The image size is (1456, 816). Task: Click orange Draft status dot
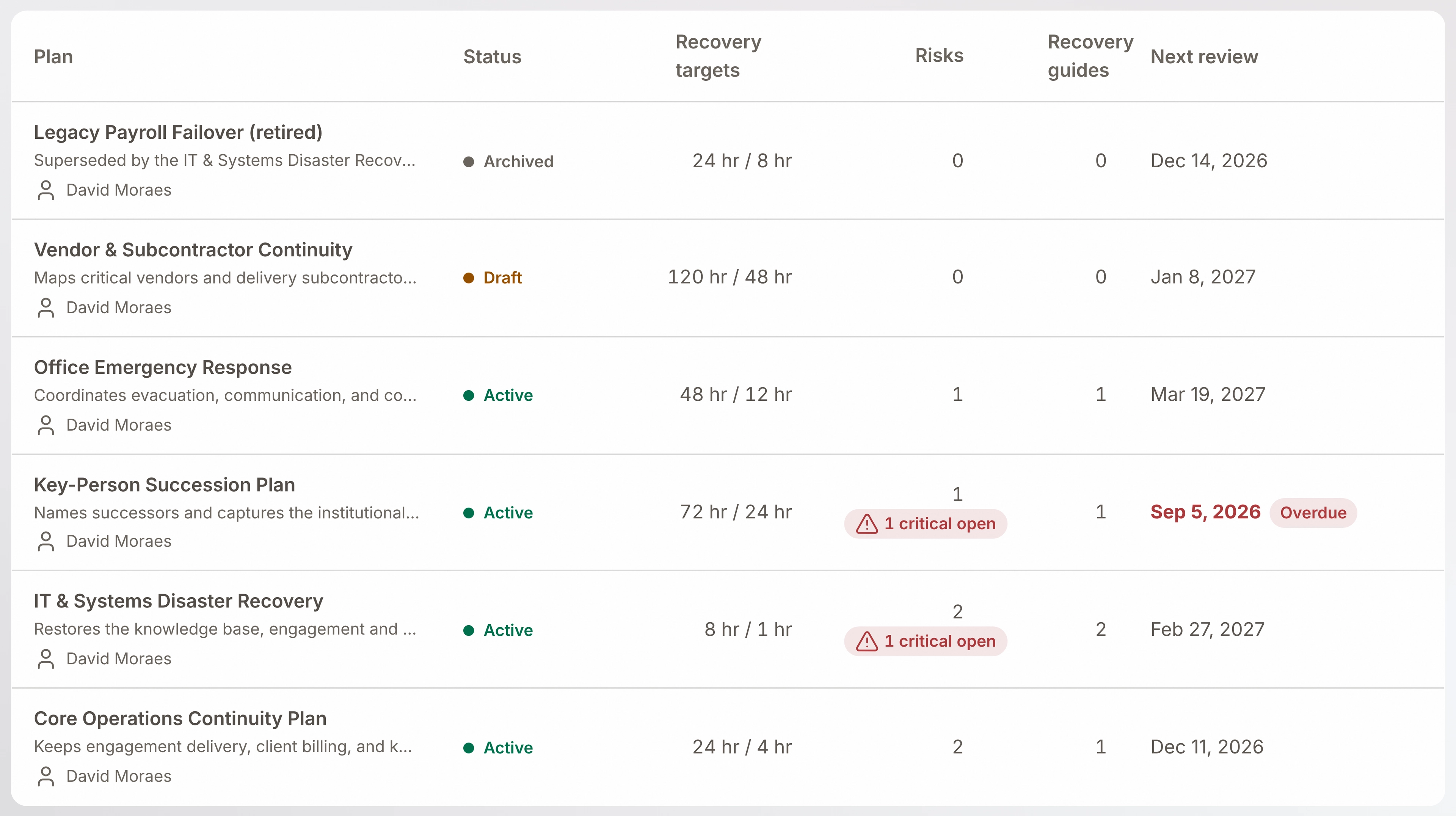click(469, 278)
